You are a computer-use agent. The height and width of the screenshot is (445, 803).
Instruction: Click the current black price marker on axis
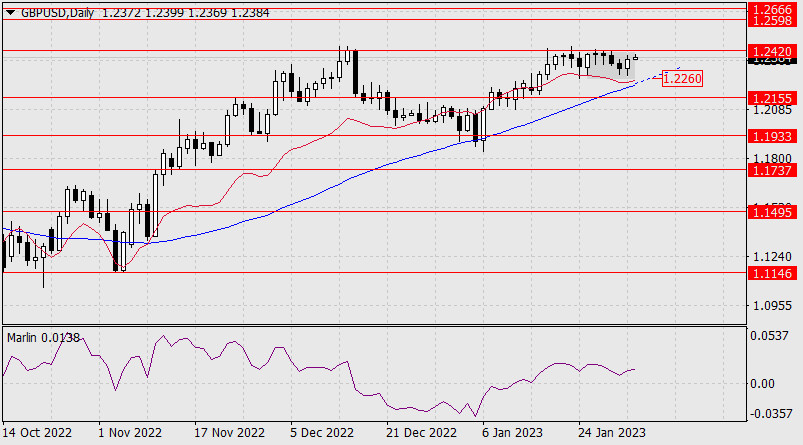pos(772,60)
